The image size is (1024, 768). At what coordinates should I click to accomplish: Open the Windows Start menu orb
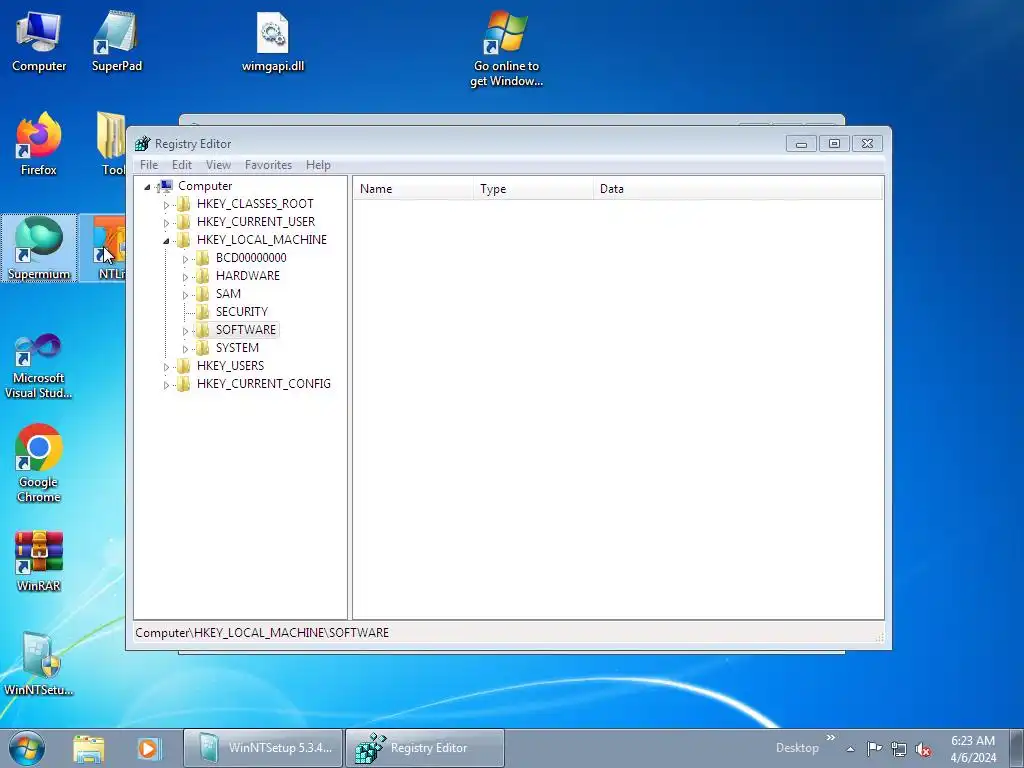(x=27, y=748)
